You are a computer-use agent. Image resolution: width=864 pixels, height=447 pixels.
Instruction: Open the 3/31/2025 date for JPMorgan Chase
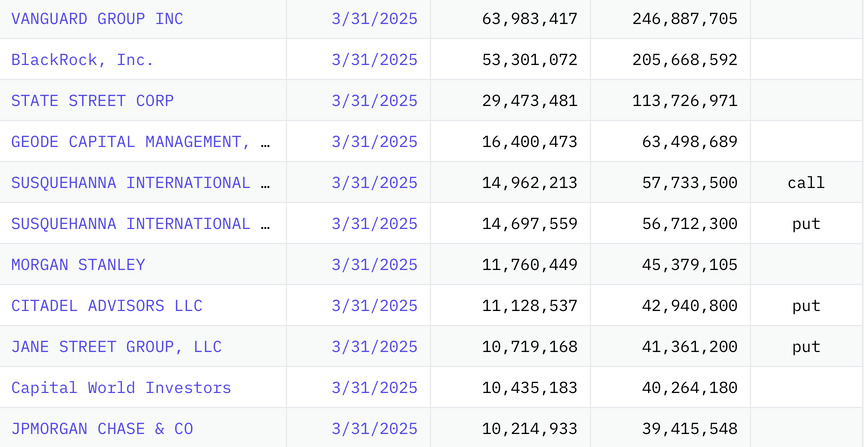coord(374,429)
